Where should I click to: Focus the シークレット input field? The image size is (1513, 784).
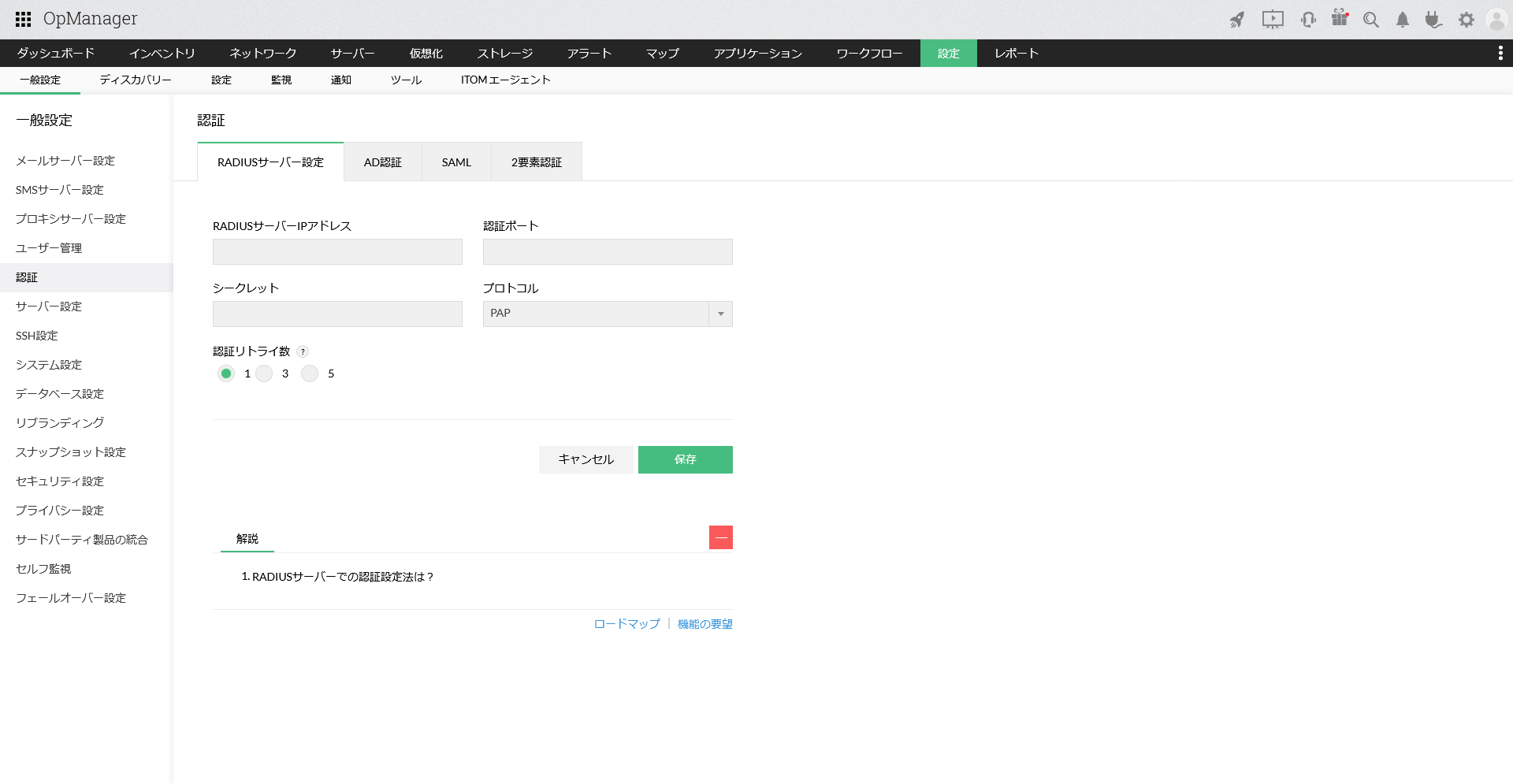[337, 314]
